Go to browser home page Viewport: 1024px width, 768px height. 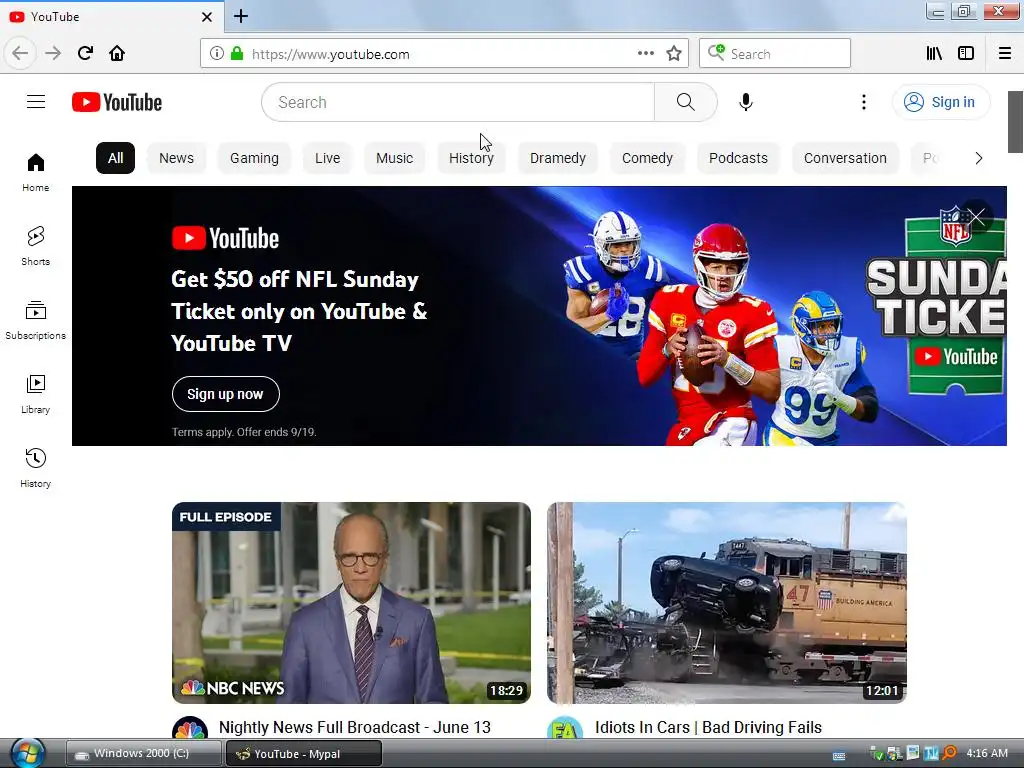click(x=117, y=54)
